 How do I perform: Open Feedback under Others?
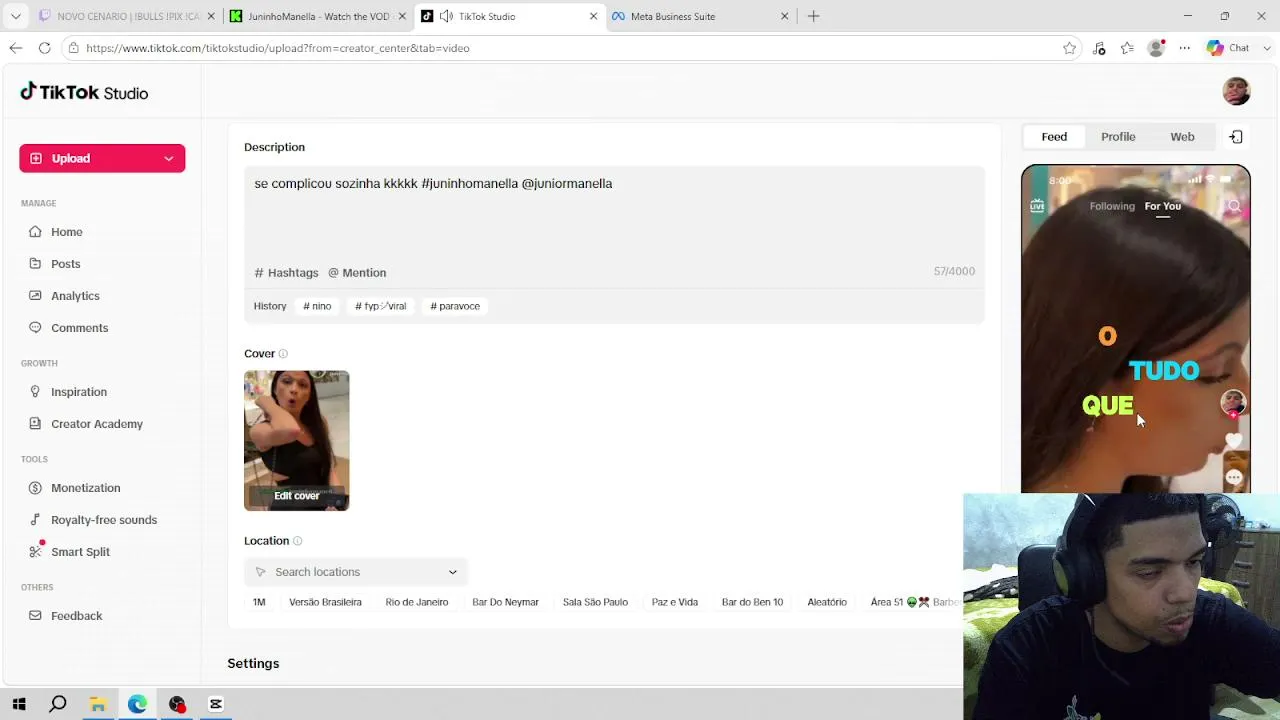click(77, 616)
